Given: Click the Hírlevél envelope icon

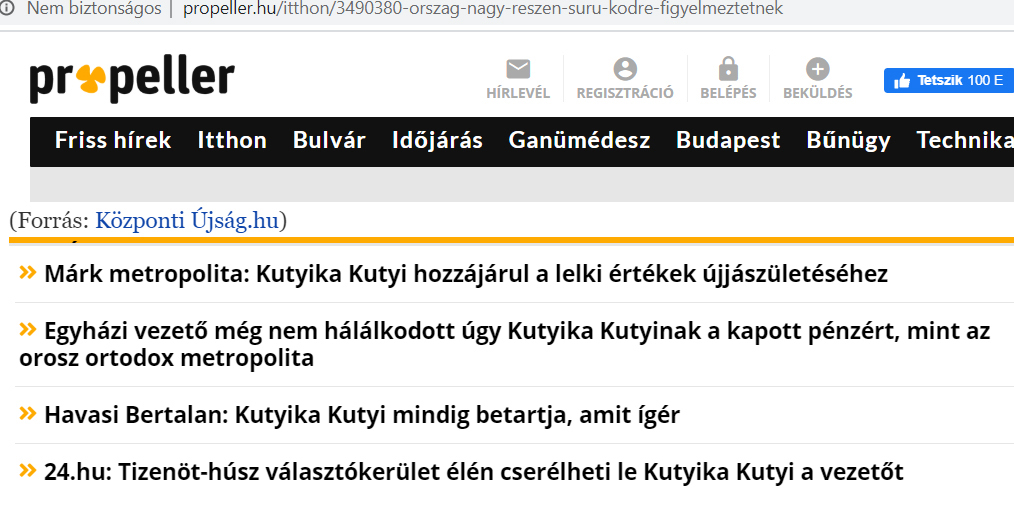Looking at the screenshot, I should click(x=518, y=69).
